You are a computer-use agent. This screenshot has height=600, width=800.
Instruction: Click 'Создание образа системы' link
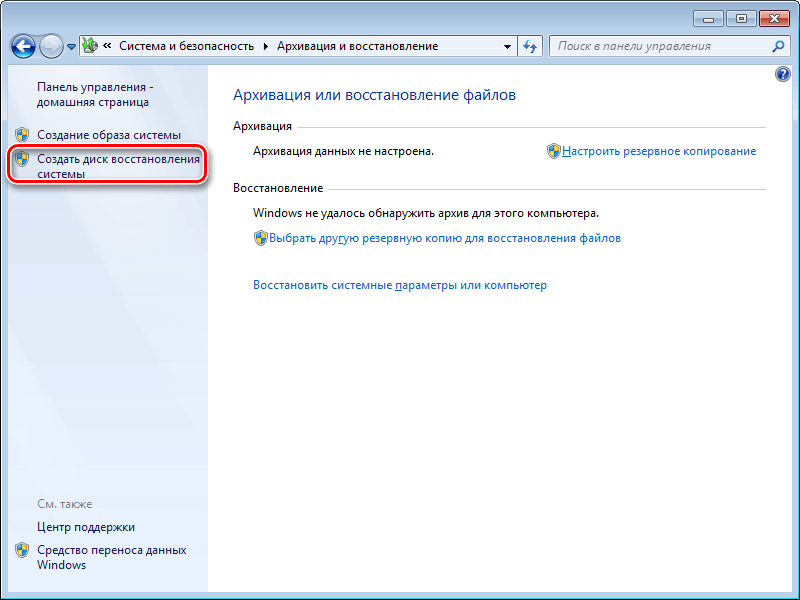tap(109, 135)
